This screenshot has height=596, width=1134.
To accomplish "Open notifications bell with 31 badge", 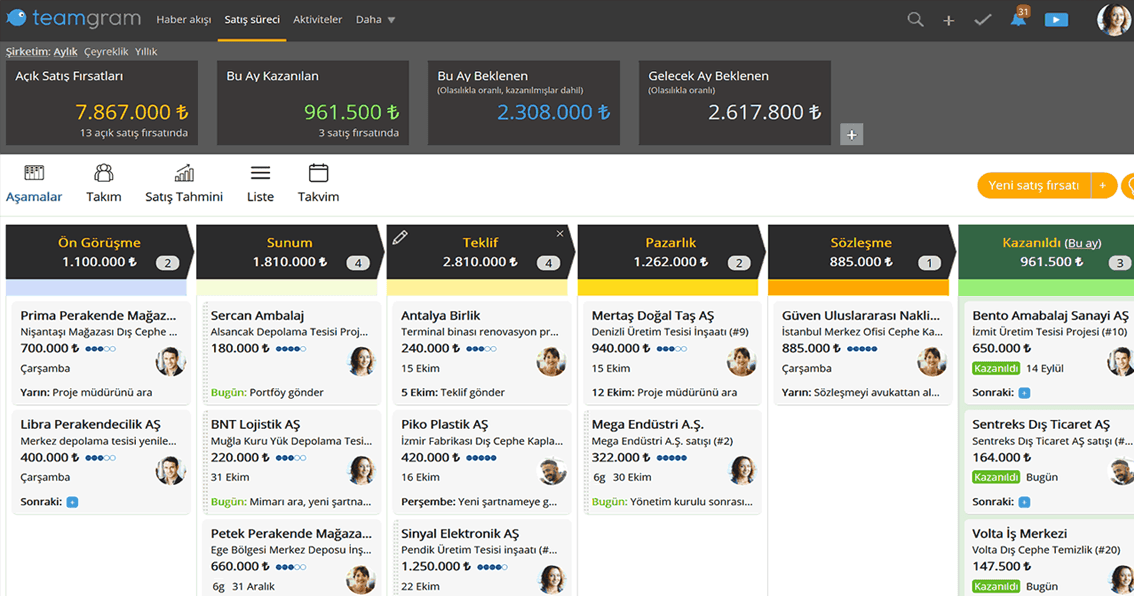I will point(1018,18).
